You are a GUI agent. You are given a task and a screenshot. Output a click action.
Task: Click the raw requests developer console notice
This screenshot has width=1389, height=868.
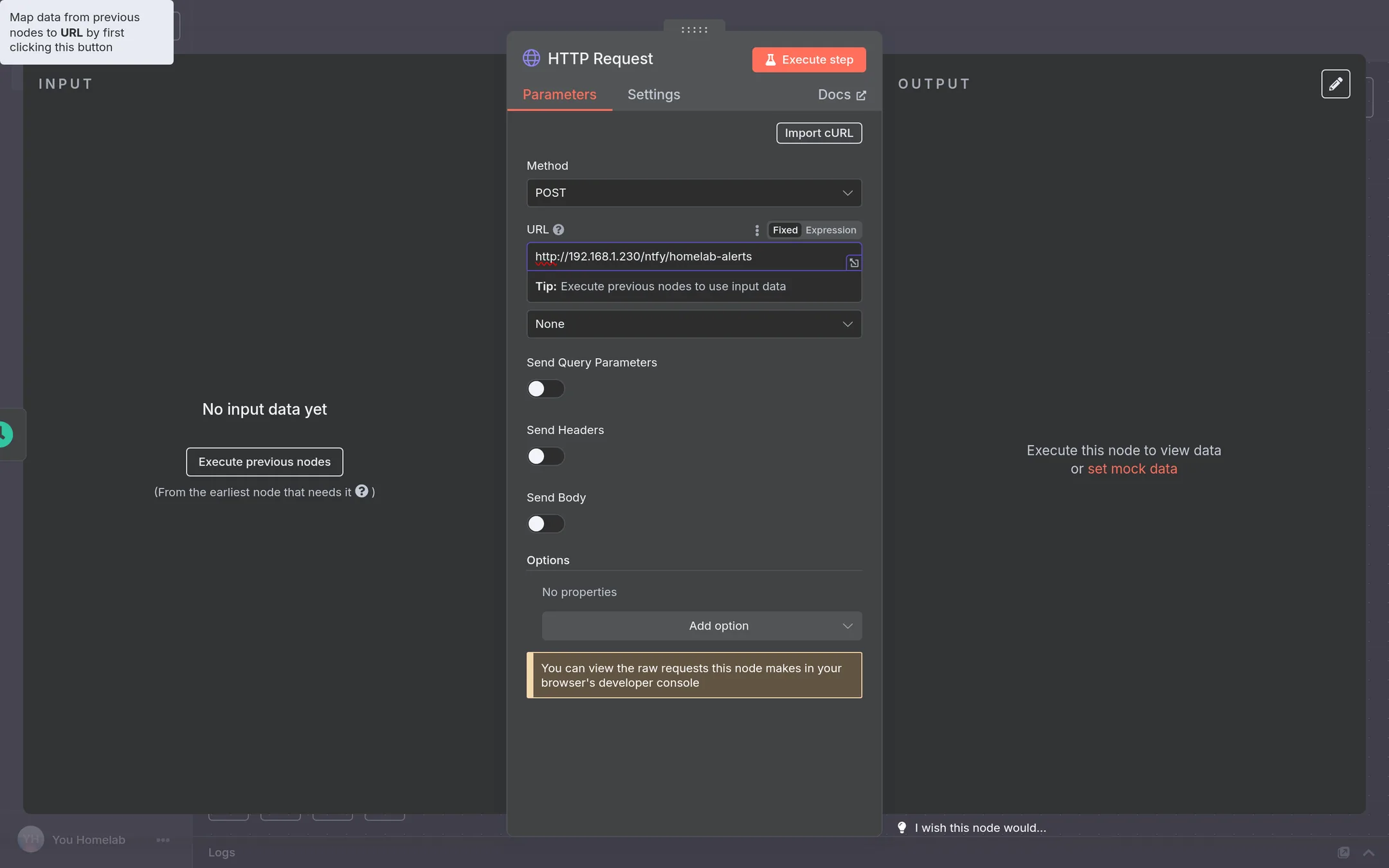coord(694,675)
